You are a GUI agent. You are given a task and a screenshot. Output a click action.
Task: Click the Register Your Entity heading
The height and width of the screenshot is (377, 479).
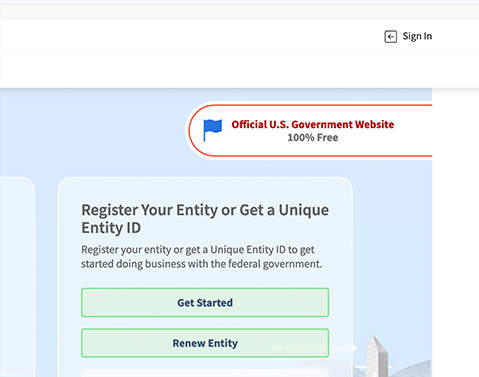pos(205,219)
